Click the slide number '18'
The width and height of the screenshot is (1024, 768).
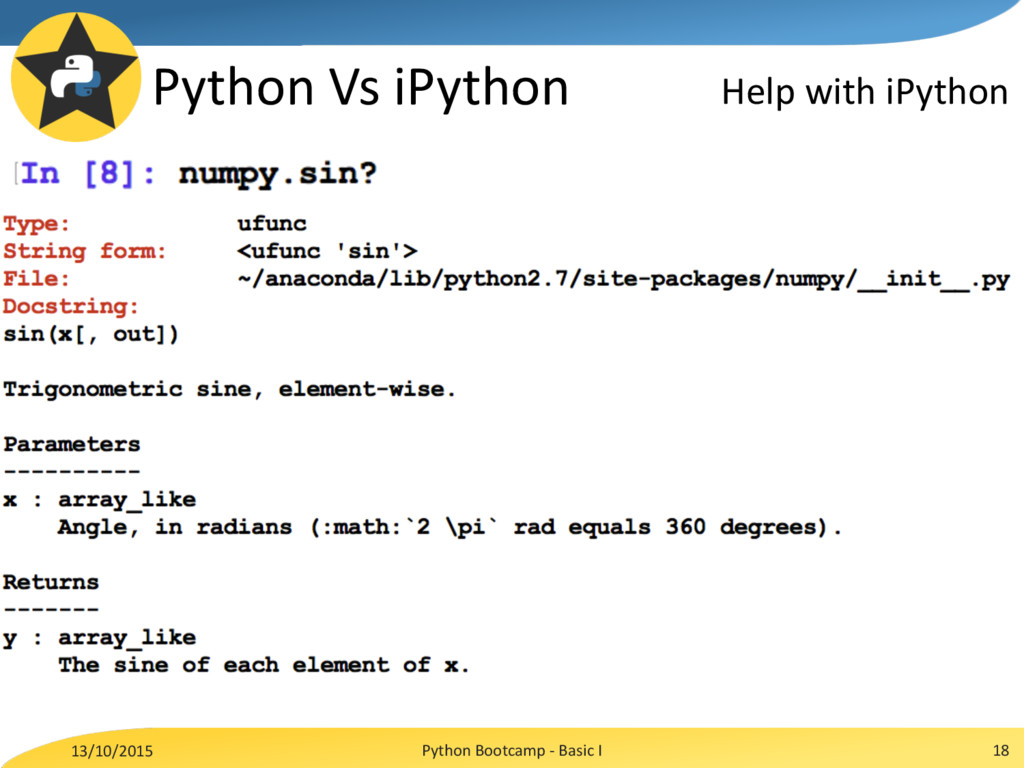pyautogui.click(x=1000, y=750)
